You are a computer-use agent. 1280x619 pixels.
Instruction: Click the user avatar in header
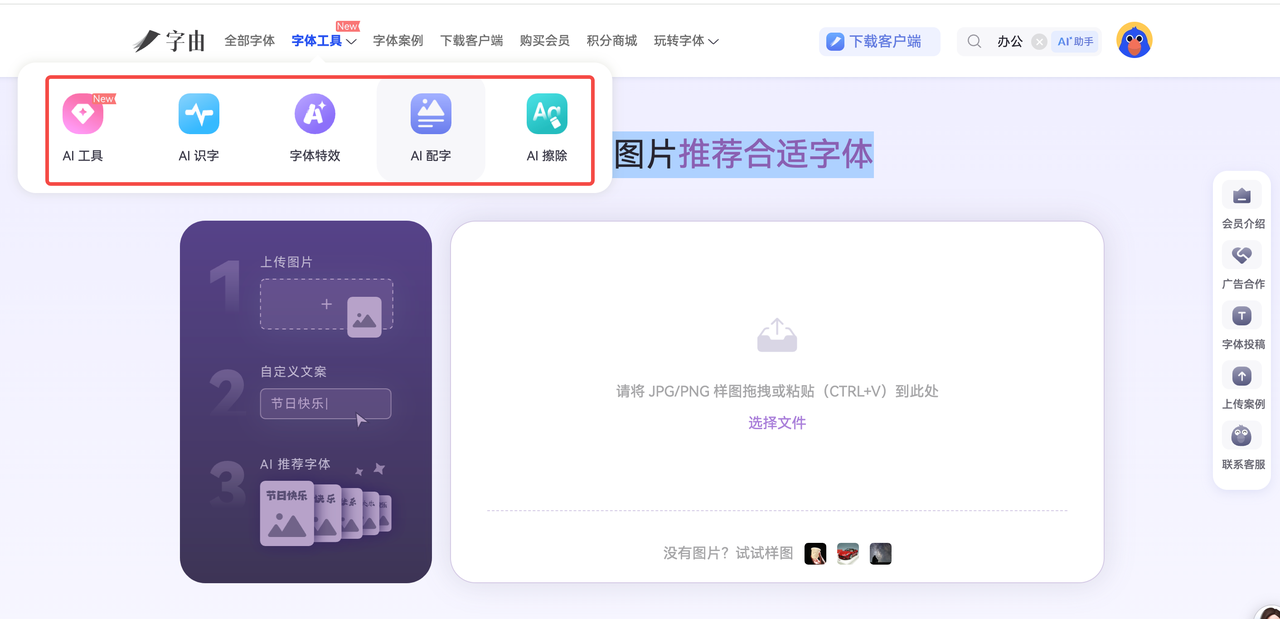[x=1134, y=41]
